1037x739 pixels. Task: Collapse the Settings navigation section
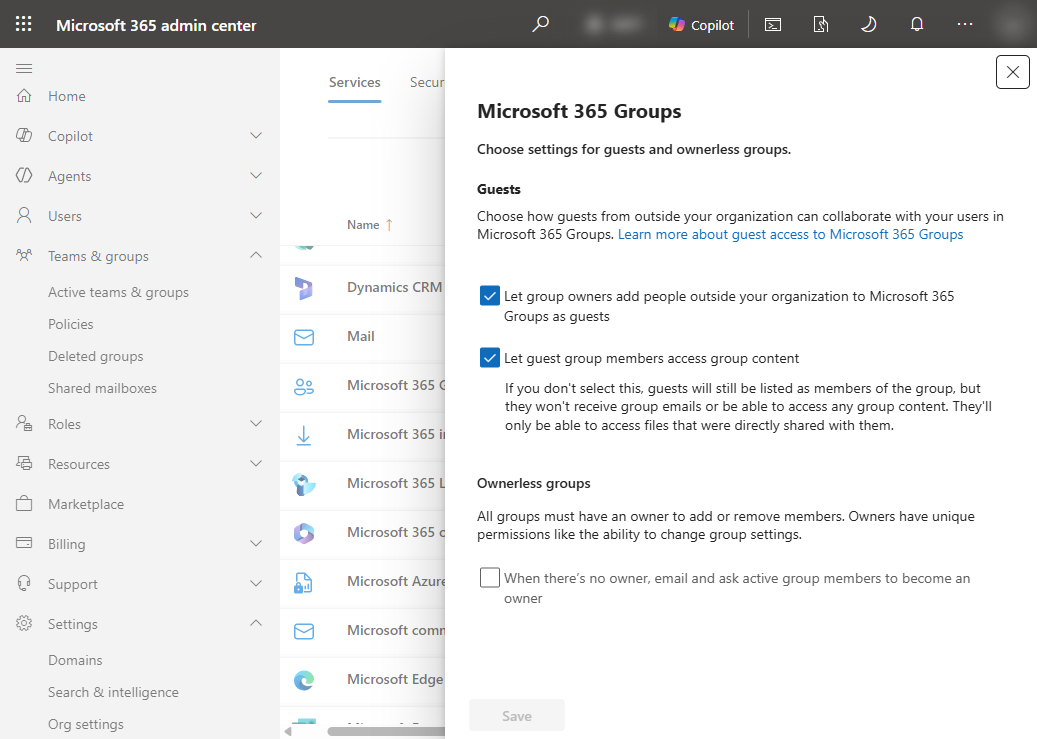(256, 623)
